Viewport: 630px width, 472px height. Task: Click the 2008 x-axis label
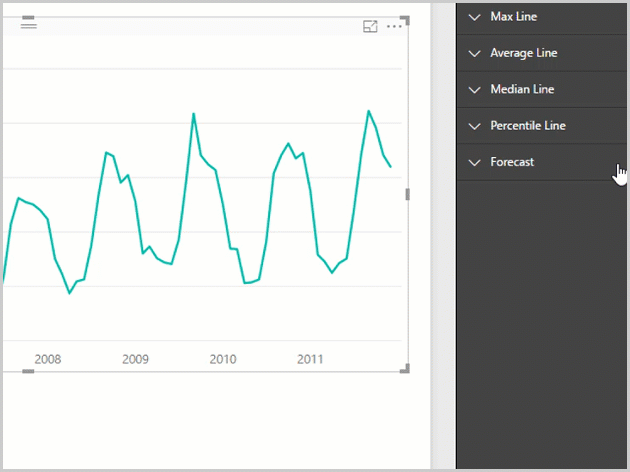(x=48, y=359)
